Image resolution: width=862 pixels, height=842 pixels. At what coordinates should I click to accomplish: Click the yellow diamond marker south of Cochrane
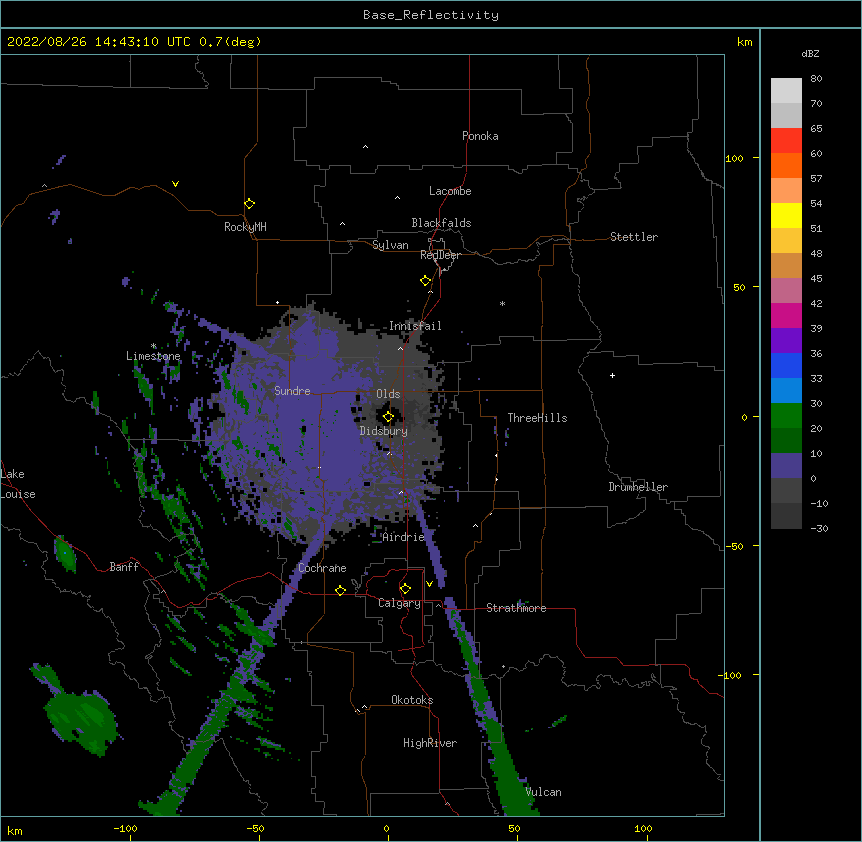(340, 590)
